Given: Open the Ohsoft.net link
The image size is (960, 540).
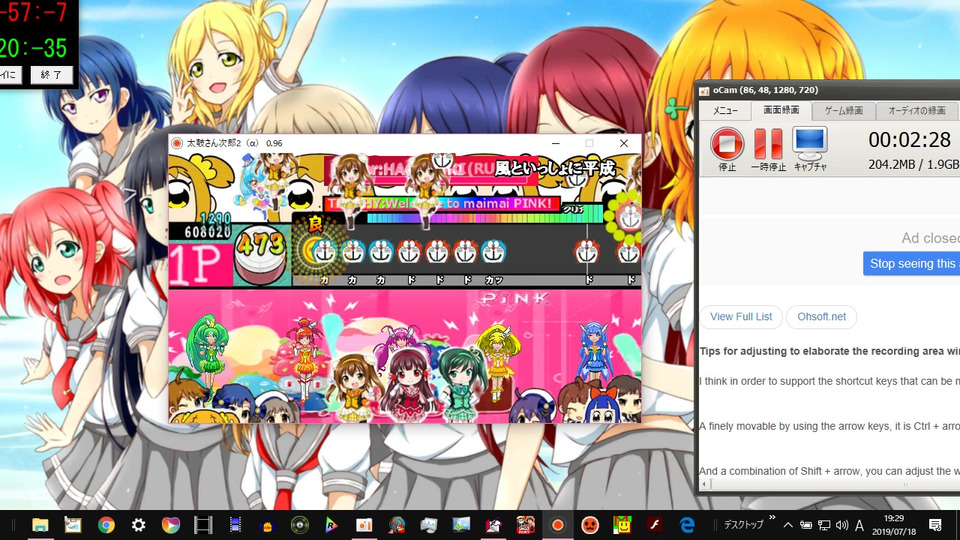Looking at the screenshot, I should point(821,317).
